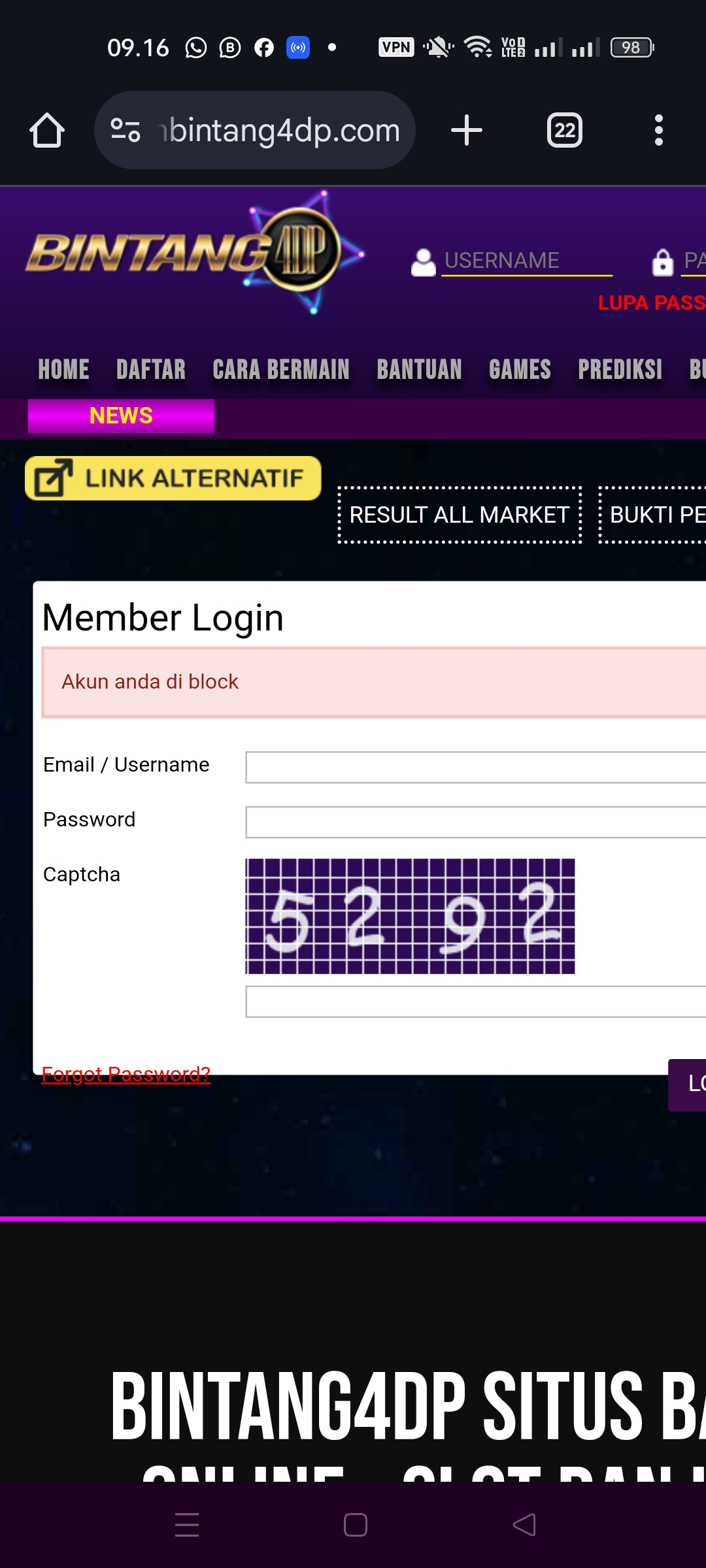Click the Bintang4DP logo

[x=190, y=252]
